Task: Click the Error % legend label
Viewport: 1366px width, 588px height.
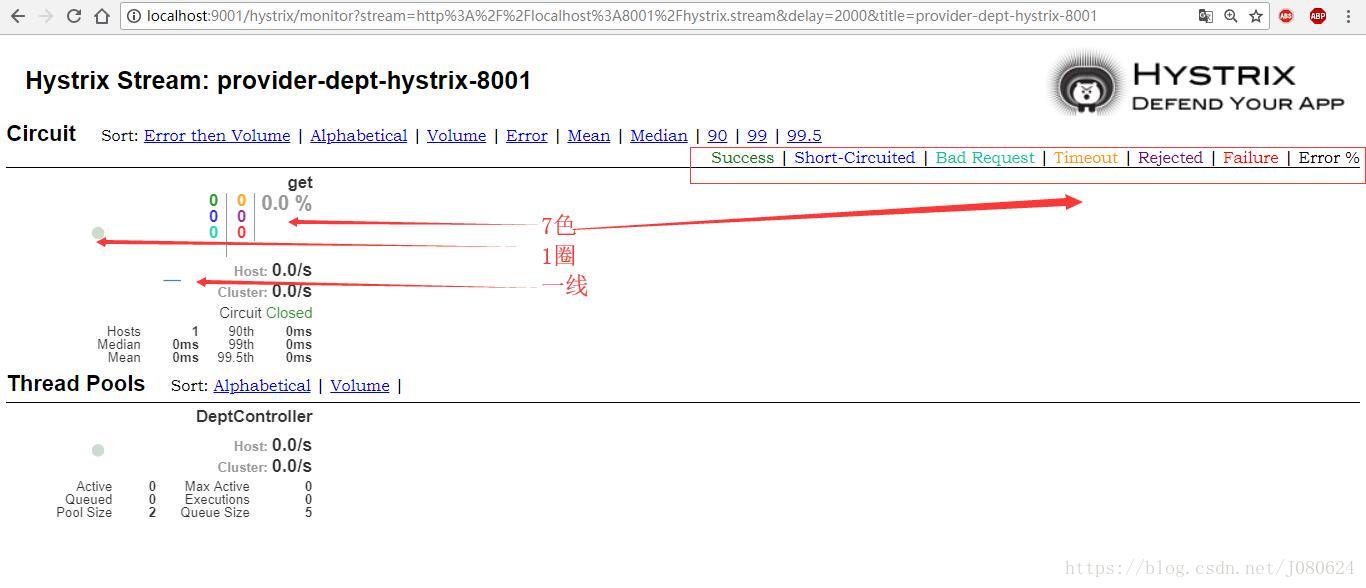Action: click(x=1329, y=158)
